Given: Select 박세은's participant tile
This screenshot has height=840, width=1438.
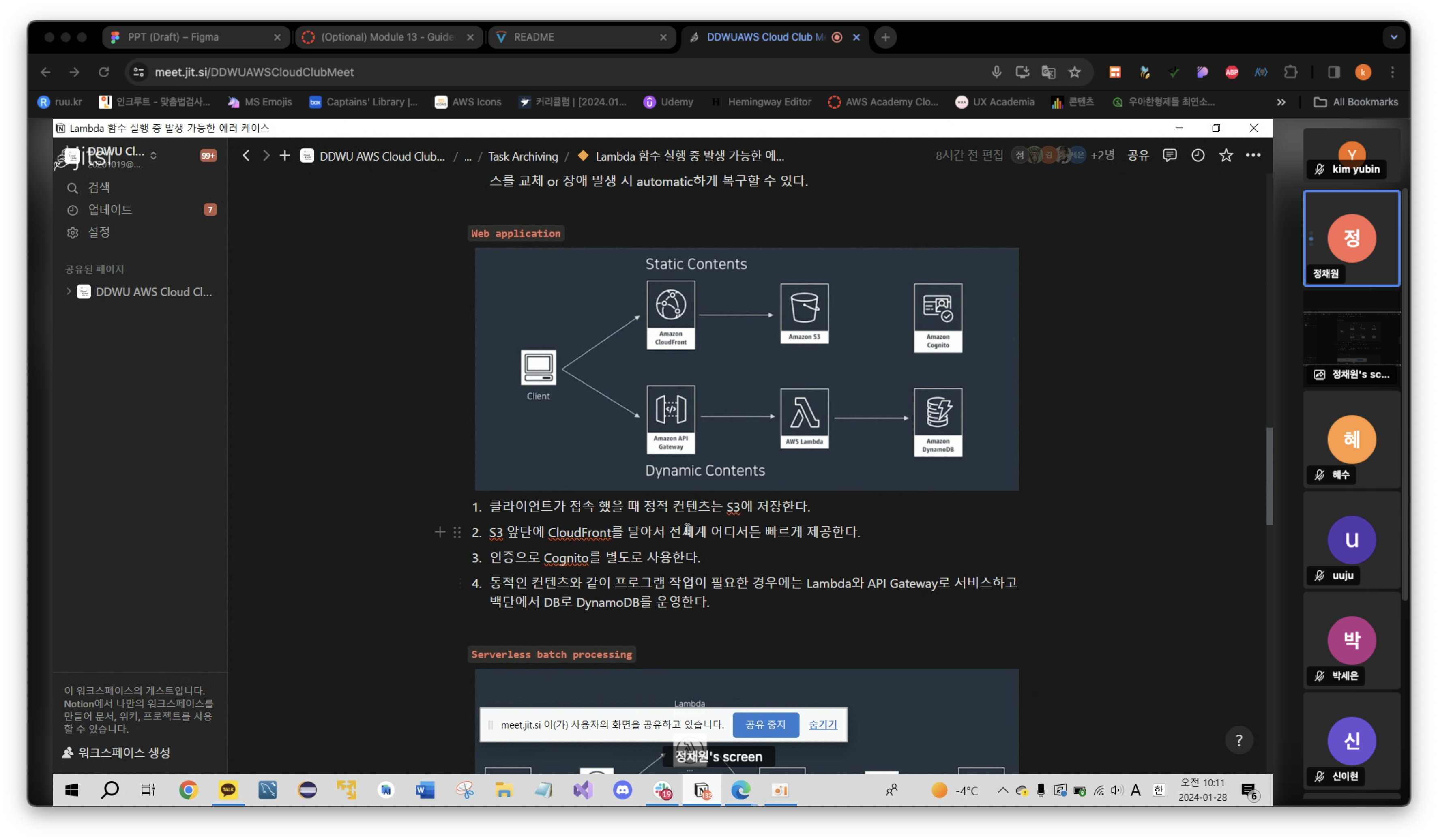Looking at the screenshot, I should tap(1352, 640).
